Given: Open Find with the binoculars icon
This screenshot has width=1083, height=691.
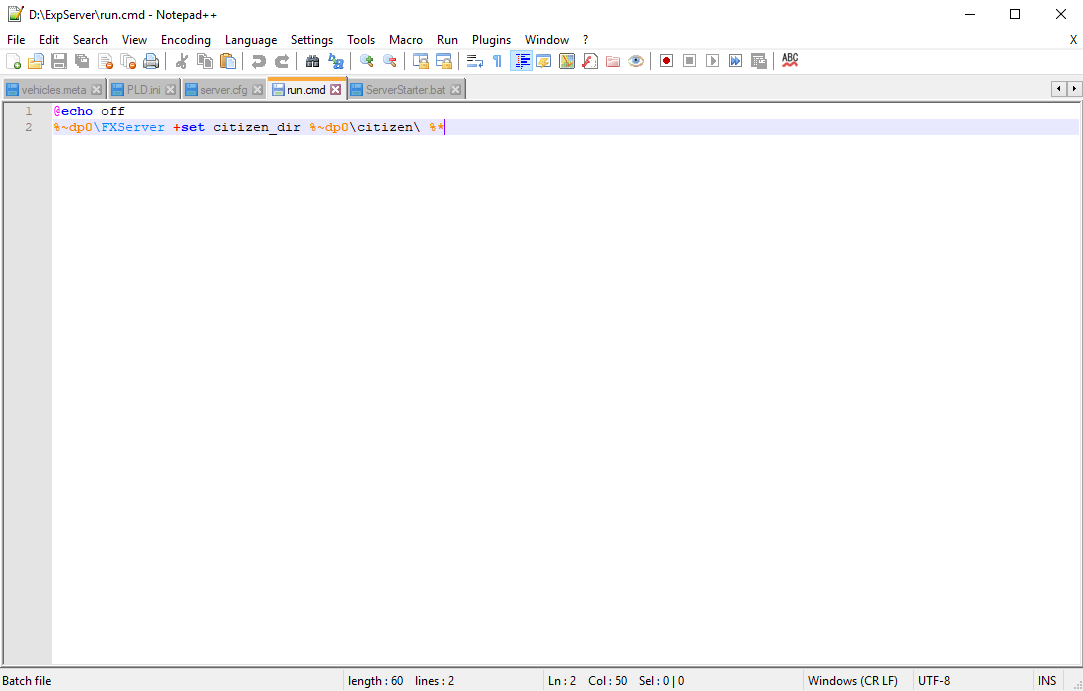Looking at the screenshot, I should pyautogui.click(x=312, y=61).
